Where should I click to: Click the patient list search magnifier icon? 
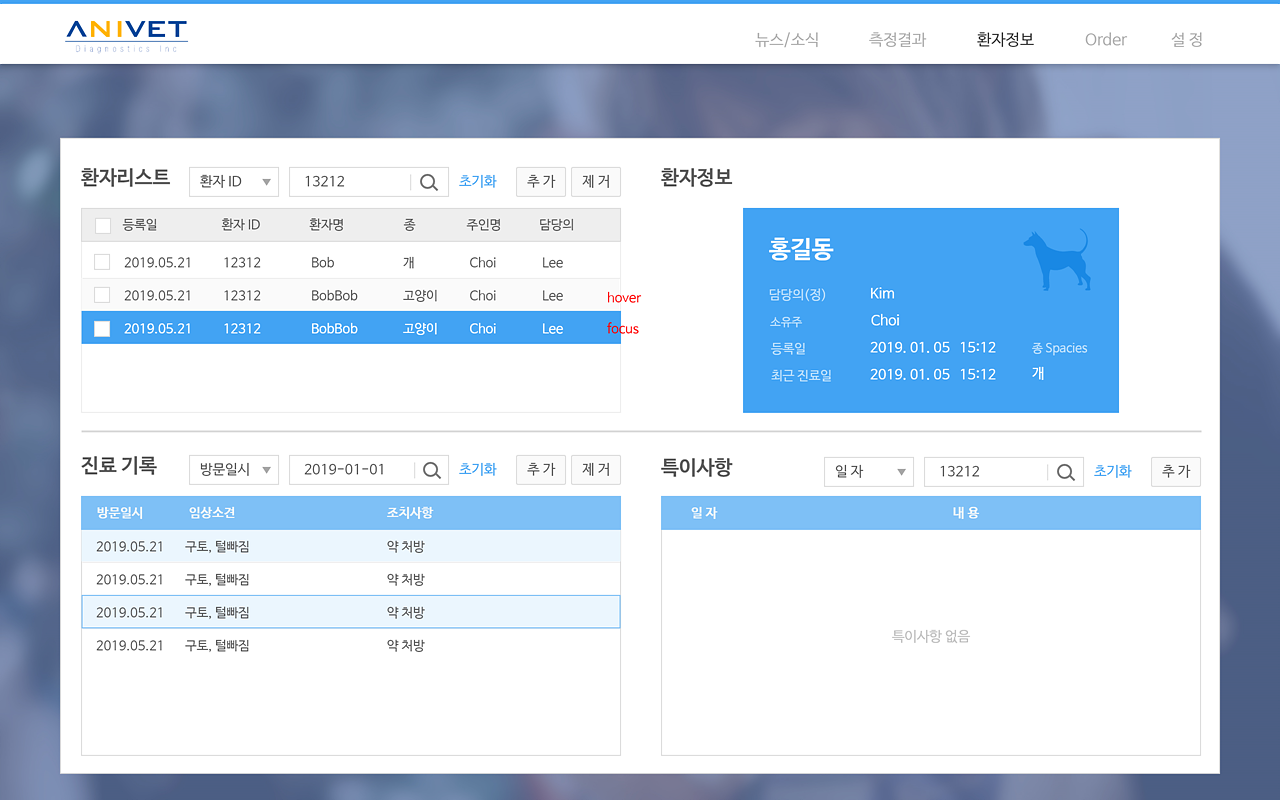click(x=429, y=182)
